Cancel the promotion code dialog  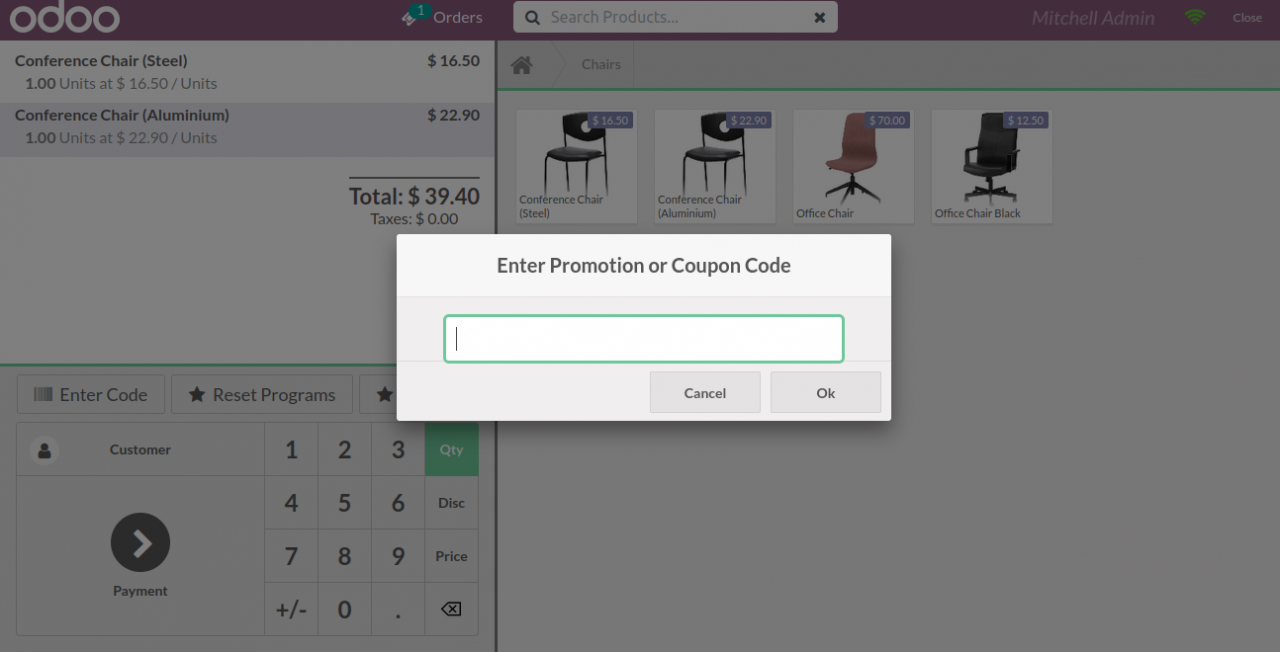tap(705, 393)
